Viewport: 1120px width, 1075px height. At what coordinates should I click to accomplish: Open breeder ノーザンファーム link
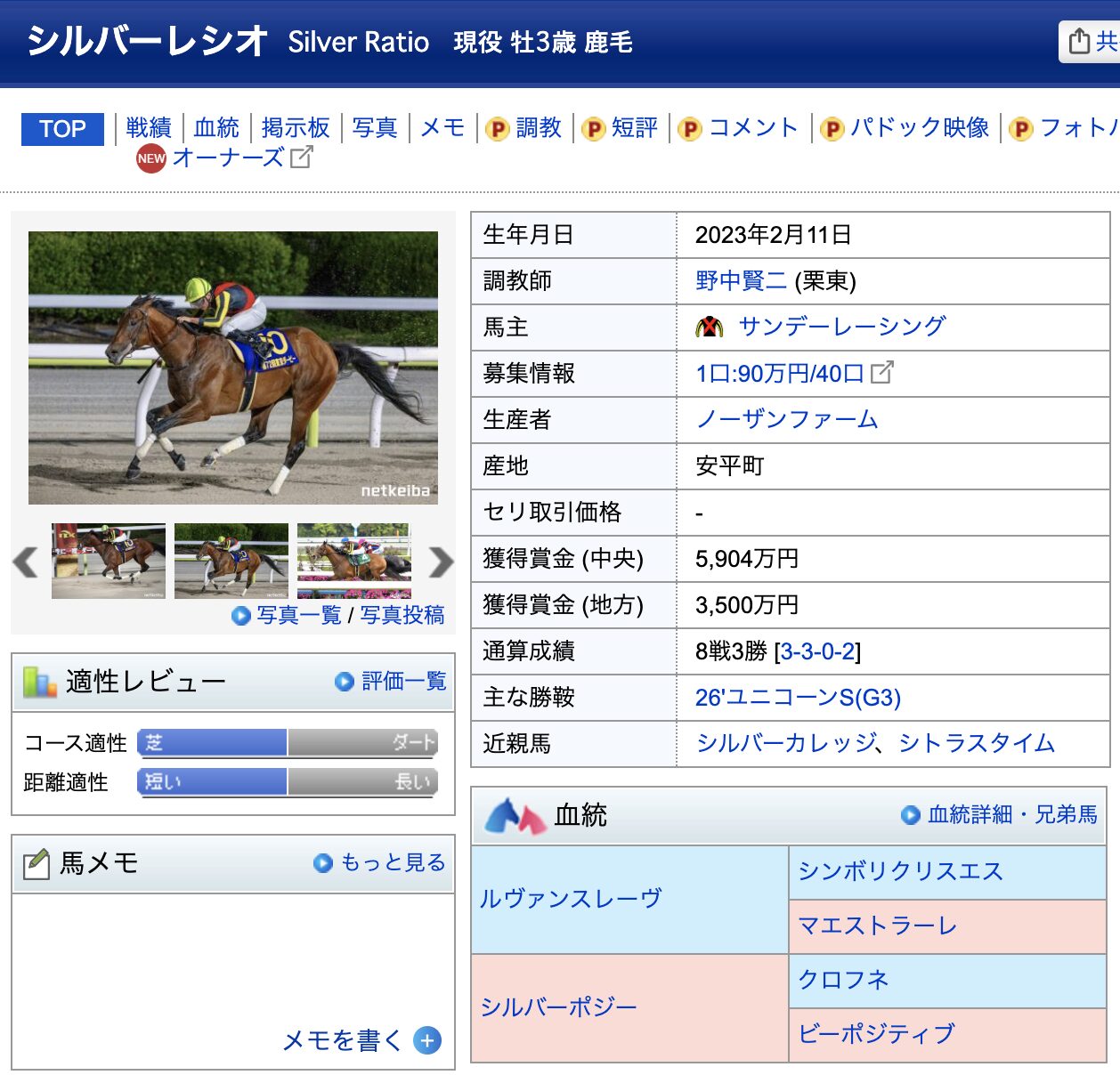pyautogui.click(x=787, y=419)
